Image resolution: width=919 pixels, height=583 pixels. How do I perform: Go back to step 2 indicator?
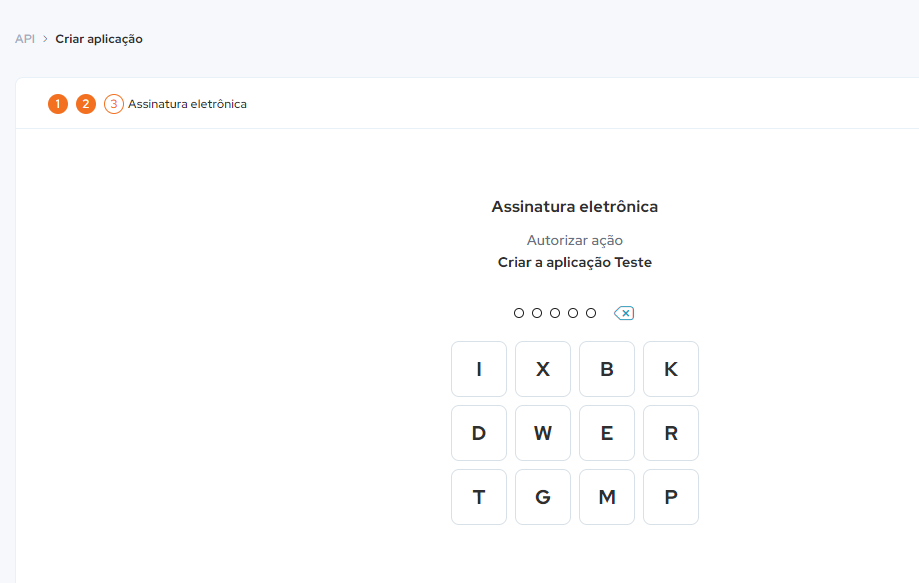coord(86,104)
